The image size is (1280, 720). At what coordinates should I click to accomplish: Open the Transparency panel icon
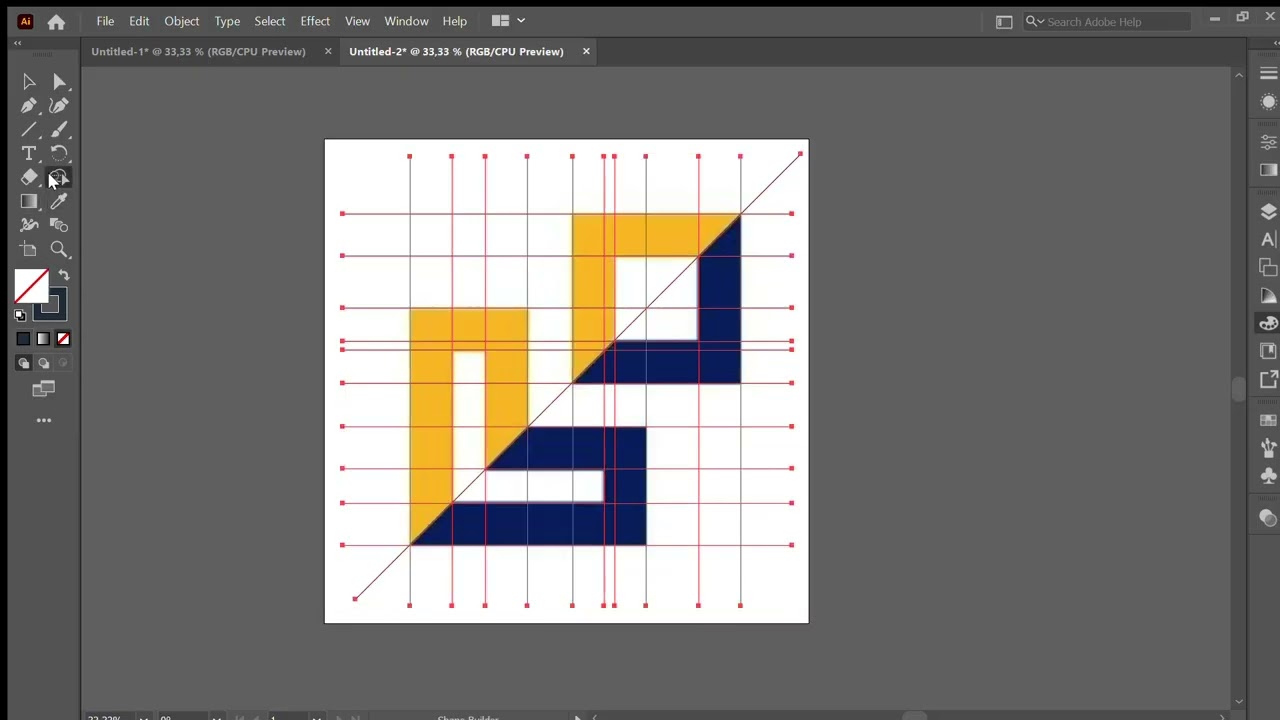click(x=1269, y=518)
